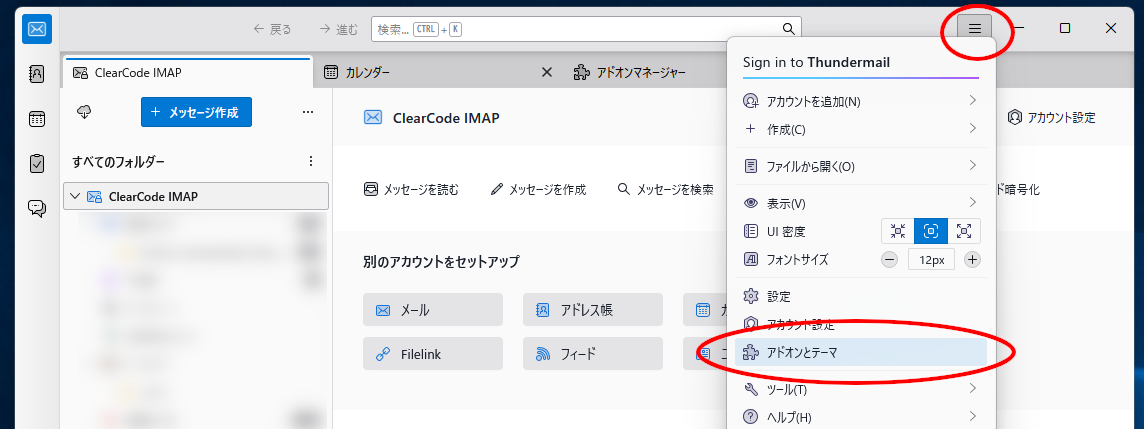
Task: Expand 作成(C) submenu
Action: 861,129
